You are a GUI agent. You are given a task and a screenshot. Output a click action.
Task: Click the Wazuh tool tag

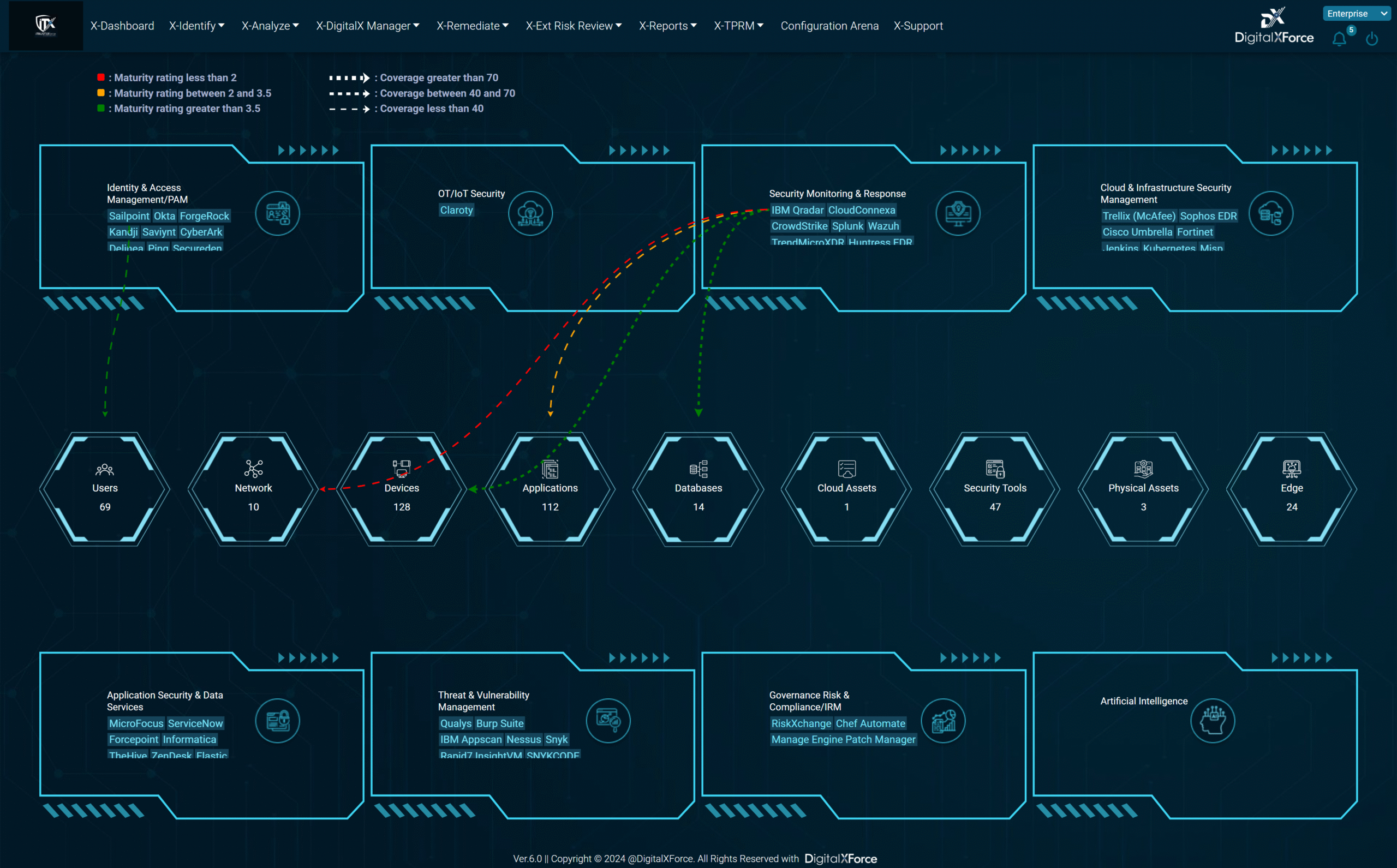[883, 226]
